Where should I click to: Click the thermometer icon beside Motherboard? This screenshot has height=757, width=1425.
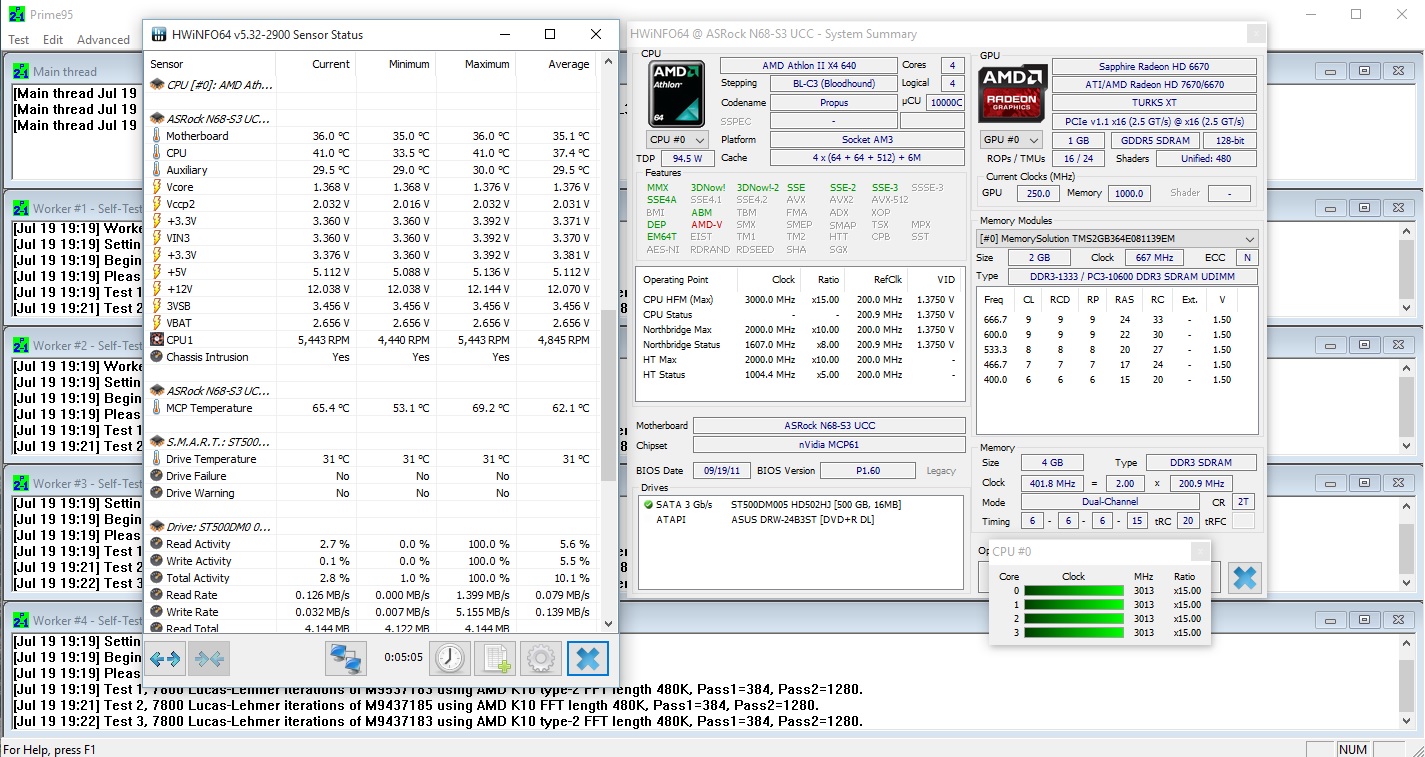click(156, 136)
